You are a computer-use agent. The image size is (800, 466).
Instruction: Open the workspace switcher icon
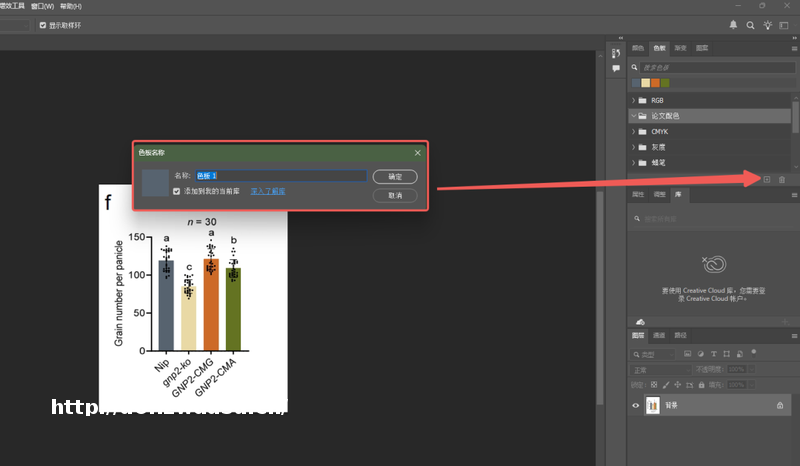786,25
